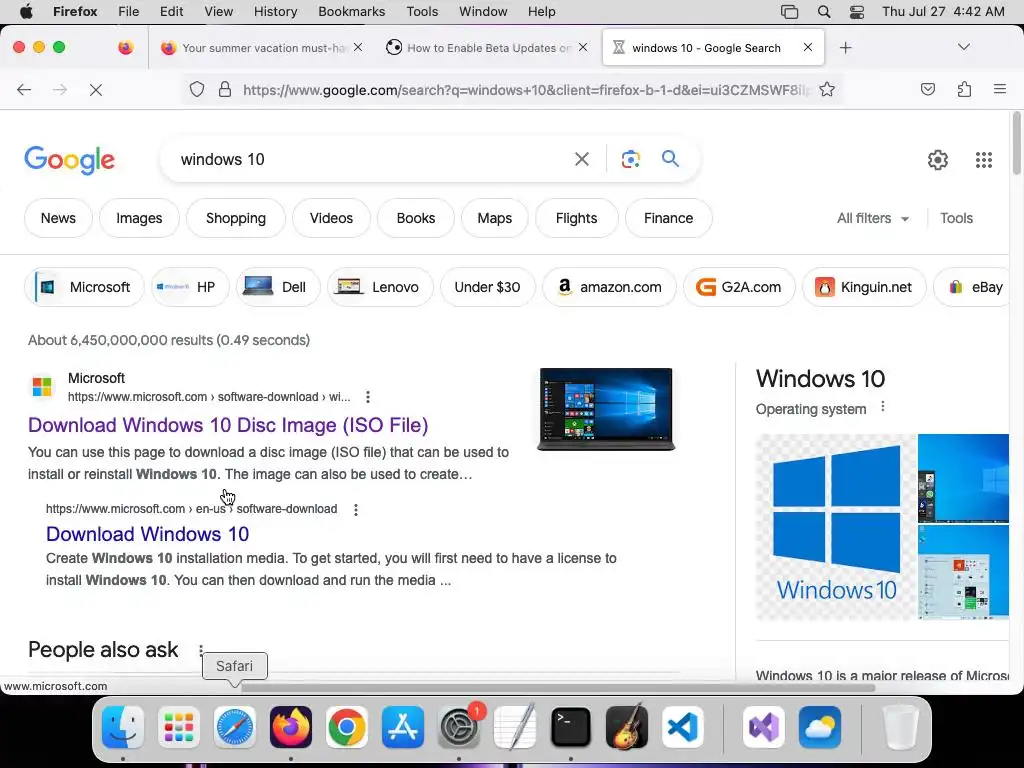Image resolution: width=1024 pixels, height=768 pixels.
Task: Submit search with magnifier icon
Action: pos(670,159)
